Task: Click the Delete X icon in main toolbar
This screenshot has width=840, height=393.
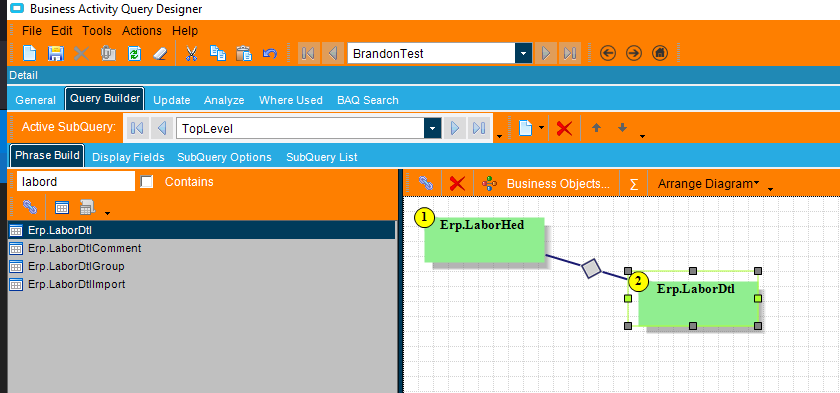Action: click(81, 54)
